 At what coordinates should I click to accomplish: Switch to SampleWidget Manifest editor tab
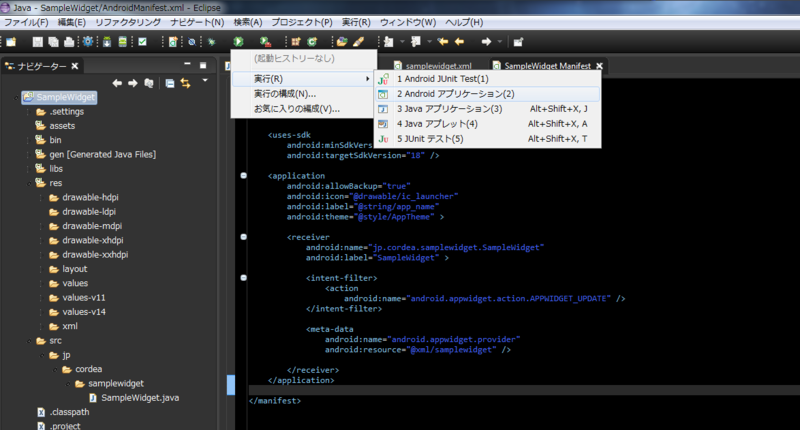point(541,66)
